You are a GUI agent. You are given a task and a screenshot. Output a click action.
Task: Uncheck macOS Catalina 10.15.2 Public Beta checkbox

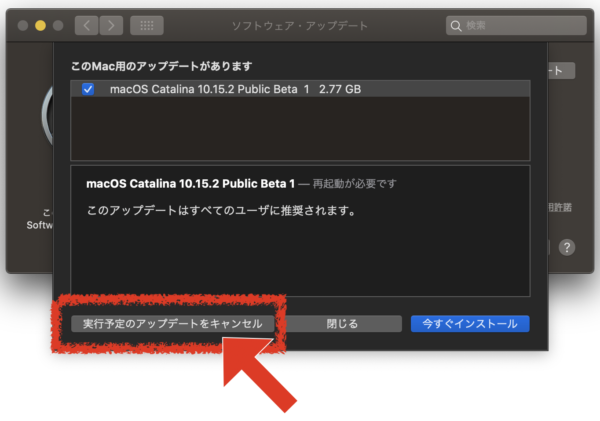point(88,89)
